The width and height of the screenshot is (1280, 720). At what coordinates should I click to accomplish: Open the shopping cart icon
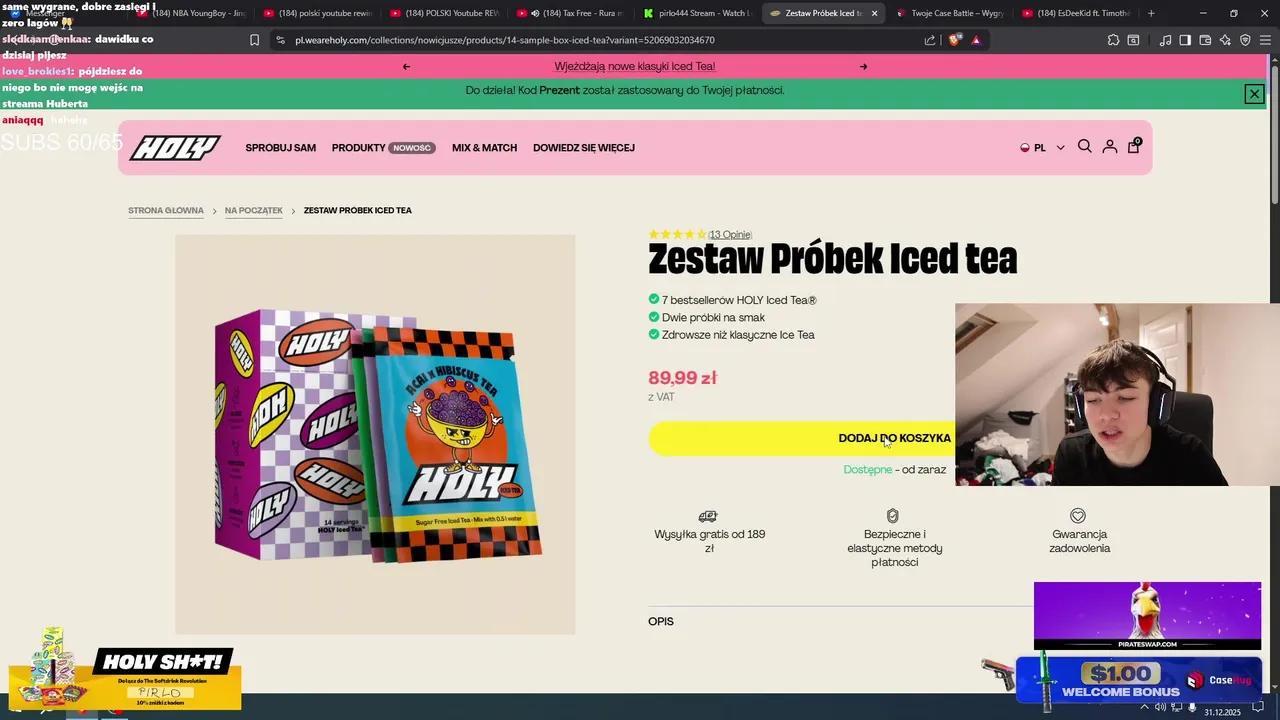coord(1133,146)
